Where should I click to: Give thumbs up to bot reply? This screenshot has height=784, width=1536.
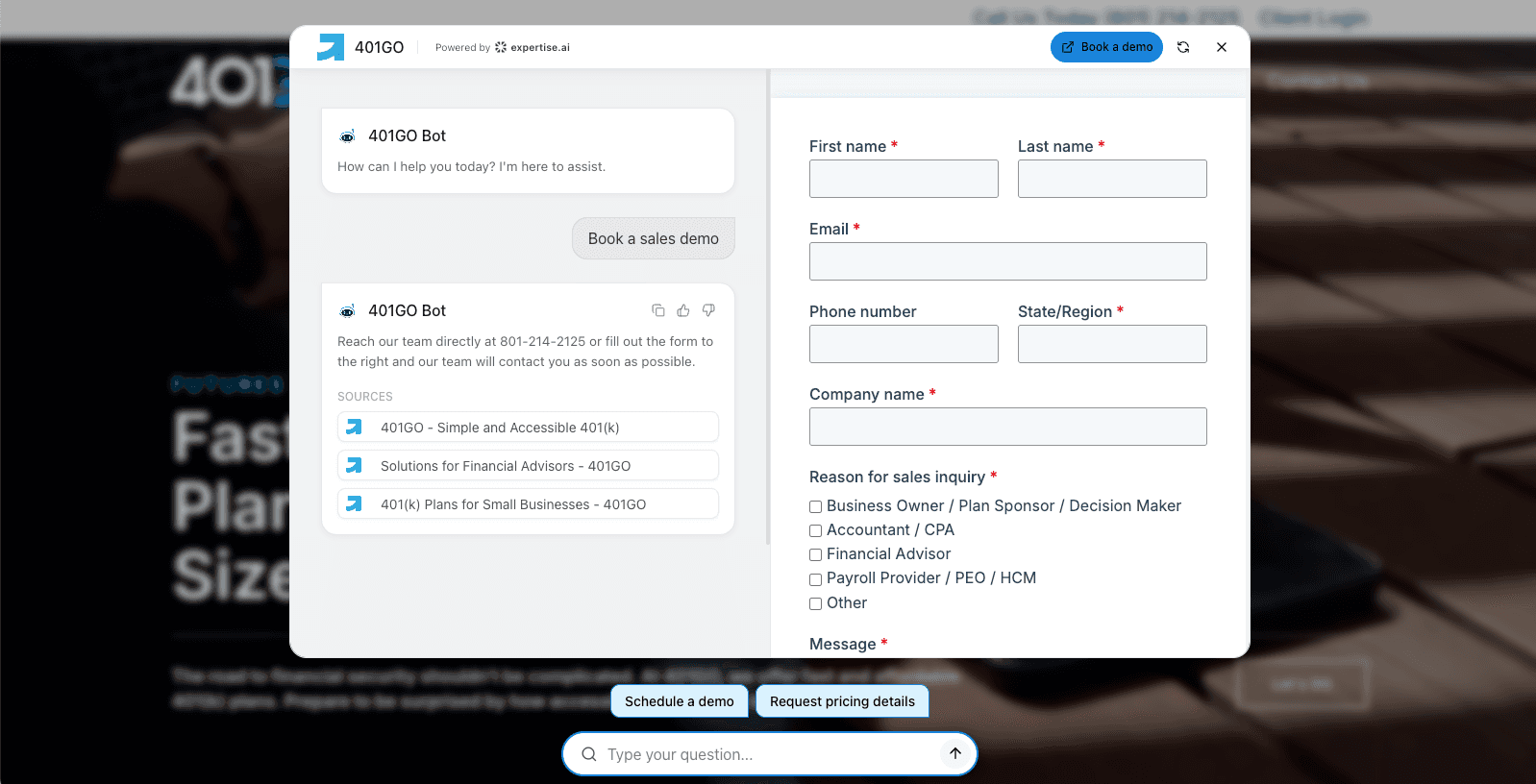coord(683,310)
